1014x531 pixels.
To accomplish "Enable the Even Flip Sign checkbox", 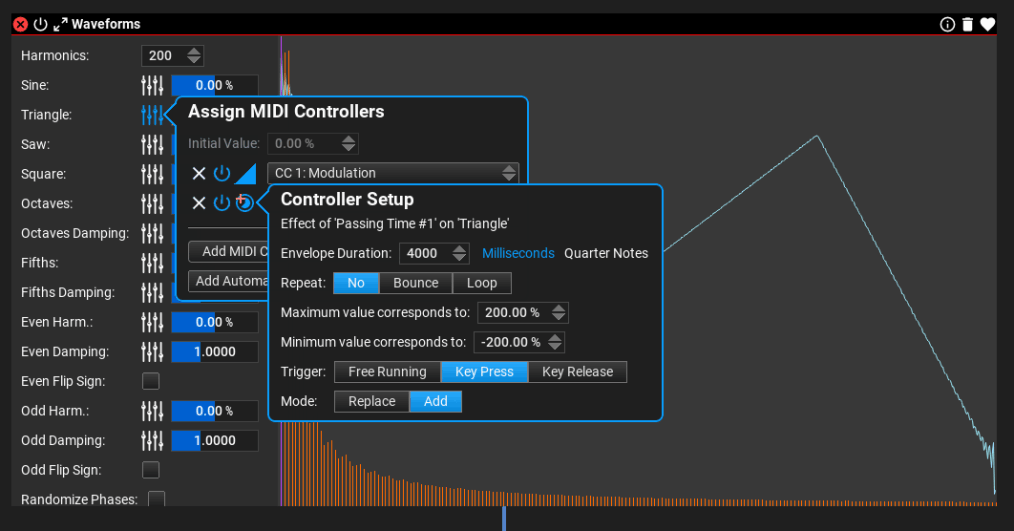I will [x=151, y=381].
